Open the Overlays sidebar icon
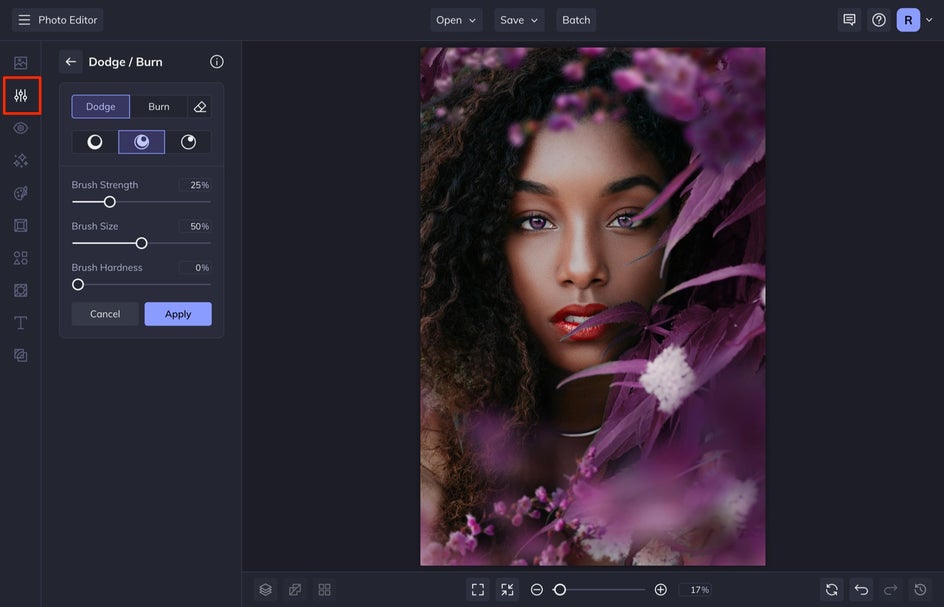 tap(20, 290)
